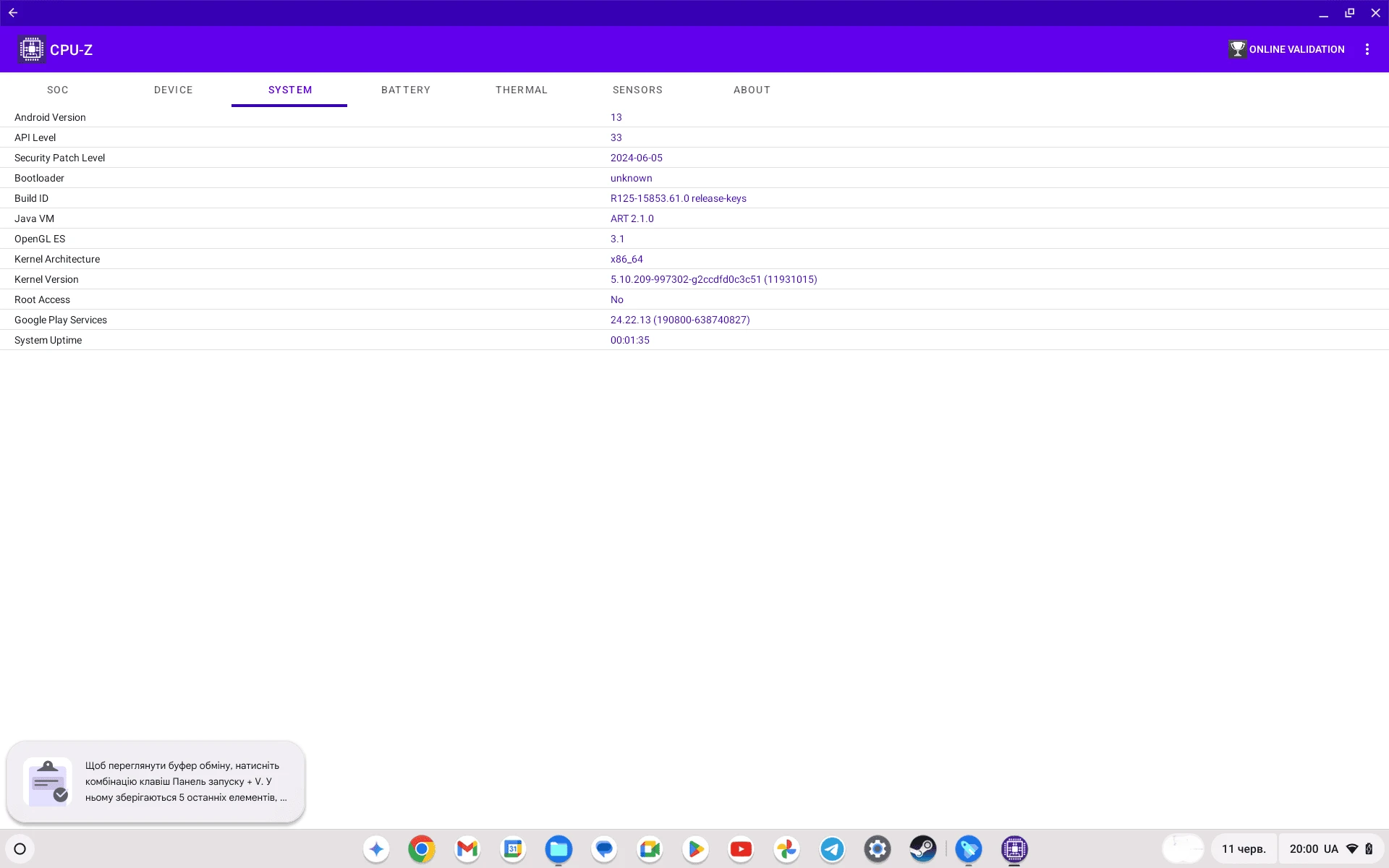Open the Messages chat bubble icon

coord(604,849)
